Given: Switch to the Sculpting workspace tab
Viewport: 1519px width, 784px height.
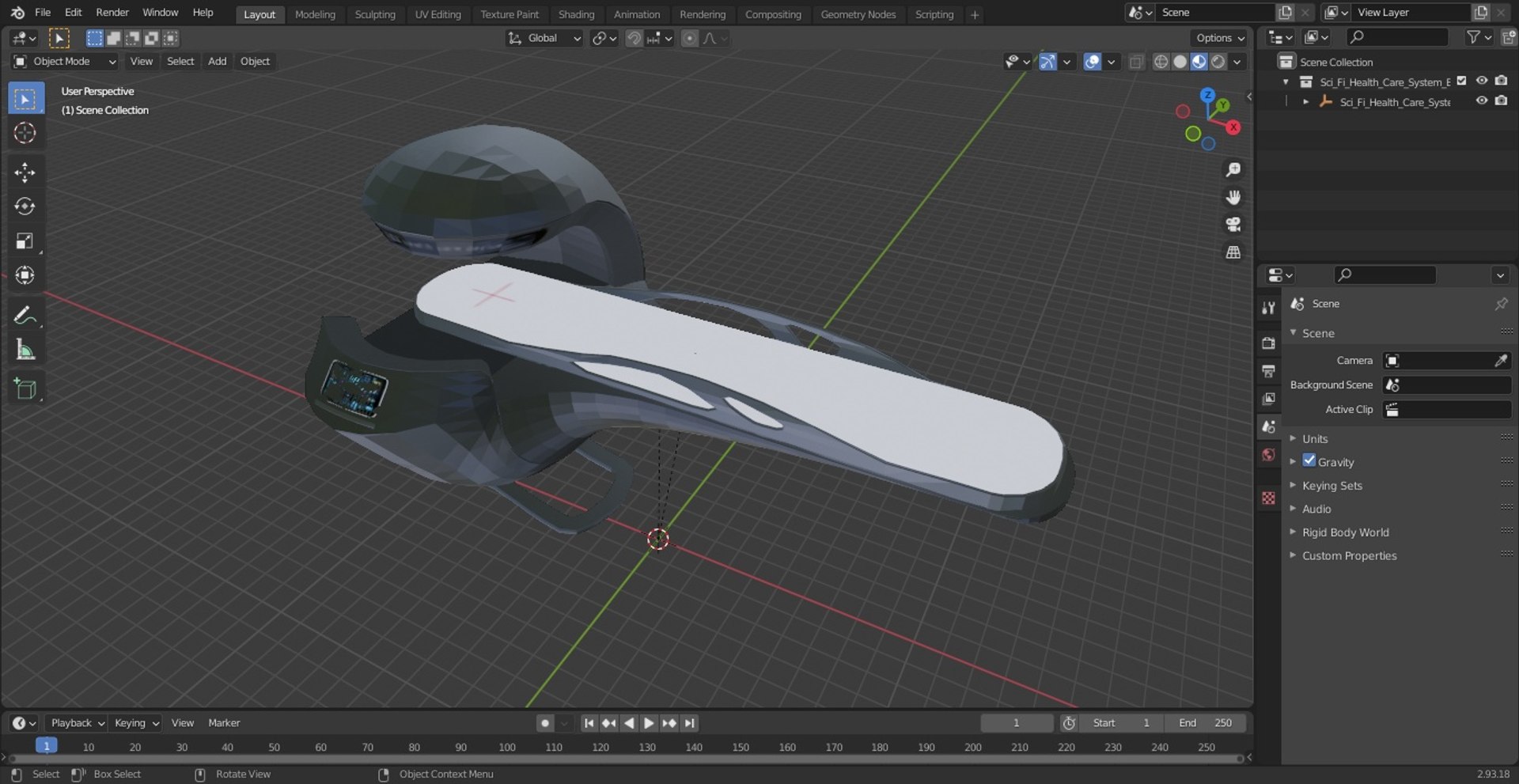Looking at the screenshot, I should click(374, 14).
